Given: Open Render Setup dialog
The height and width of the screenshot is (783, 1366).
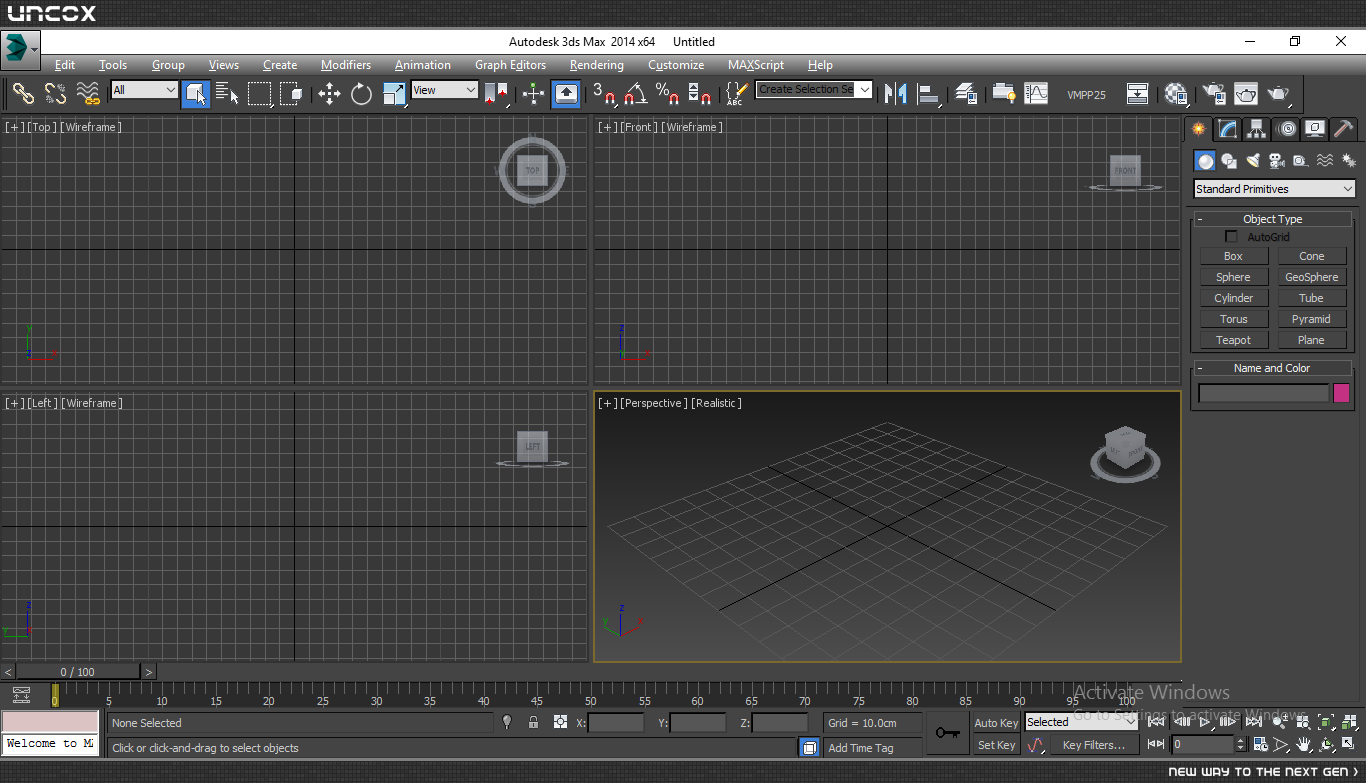Looking at the screenshot, I should (1213, 93).
